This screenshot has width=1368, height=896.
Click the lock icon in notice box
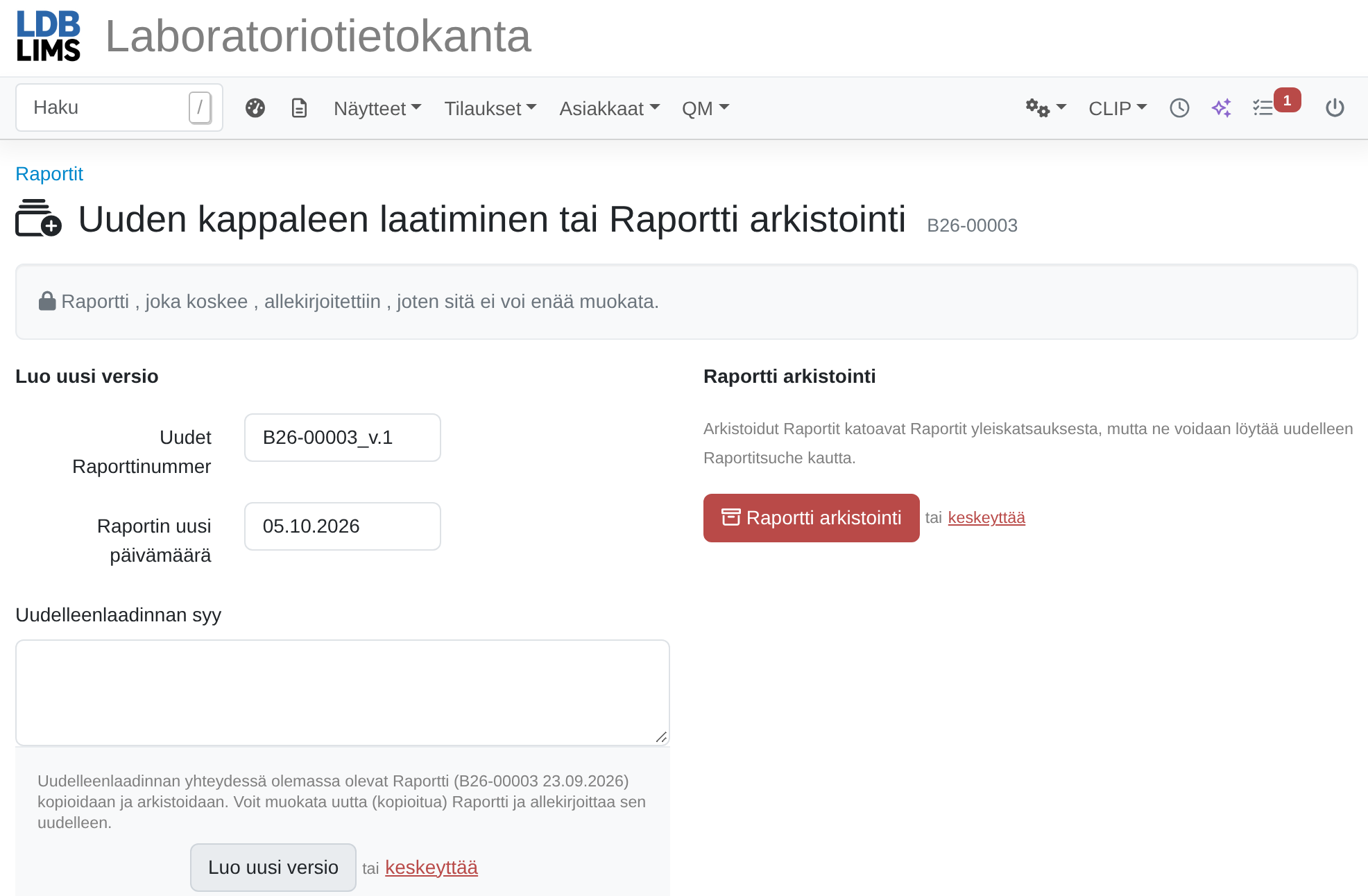coord(47,301)
